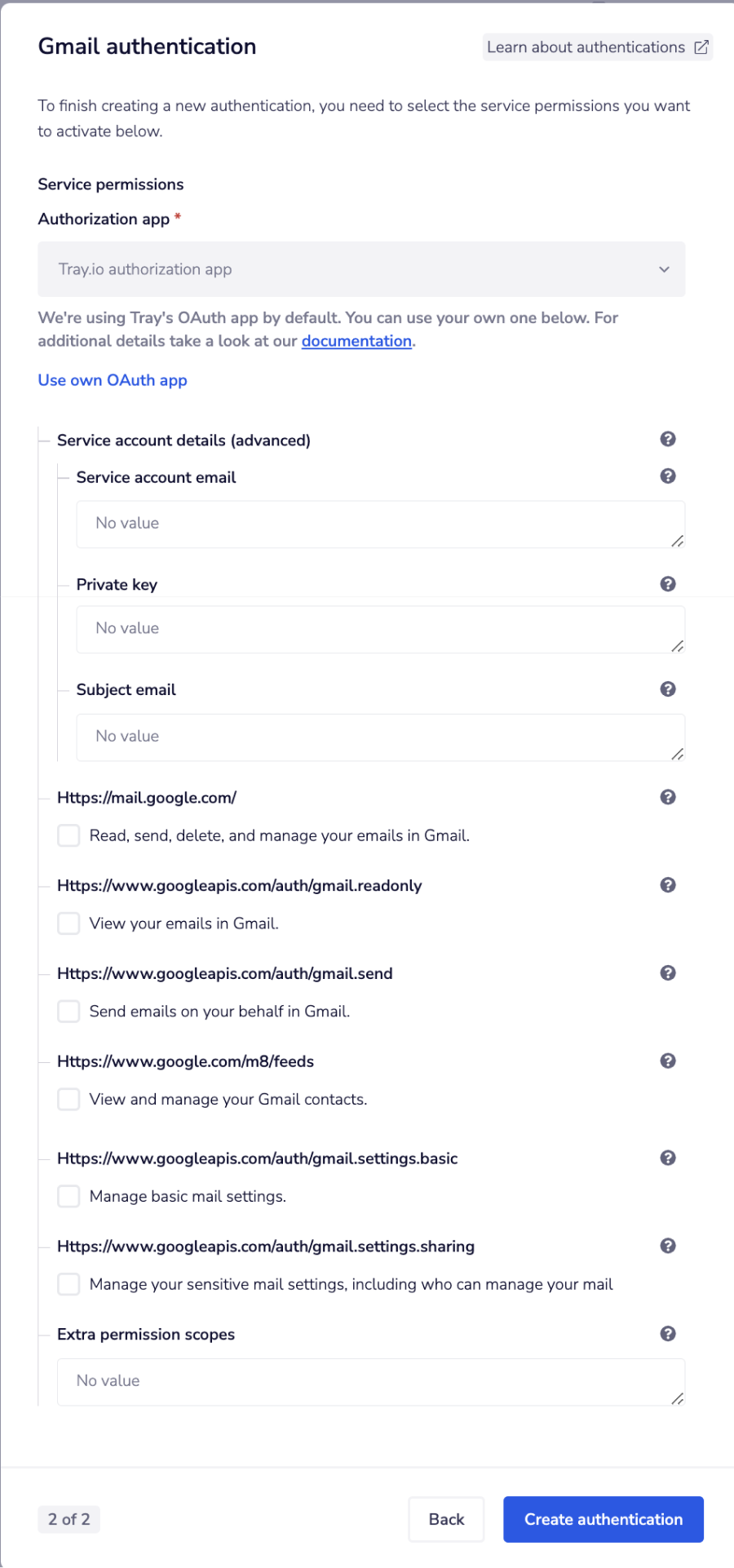This screenshot has height=1568, width=734.
Task: Click the Use own OAuth app link
Action: [x=113, y=380]
